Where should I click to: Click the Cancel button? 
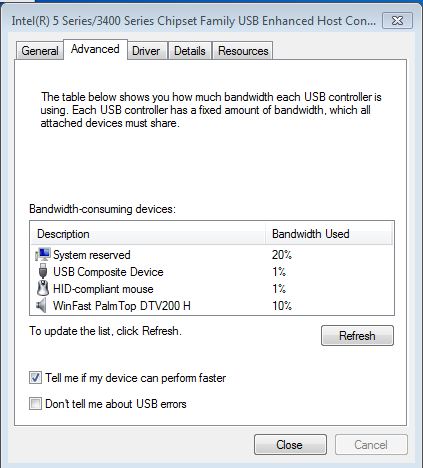click(x=371, y=445)
